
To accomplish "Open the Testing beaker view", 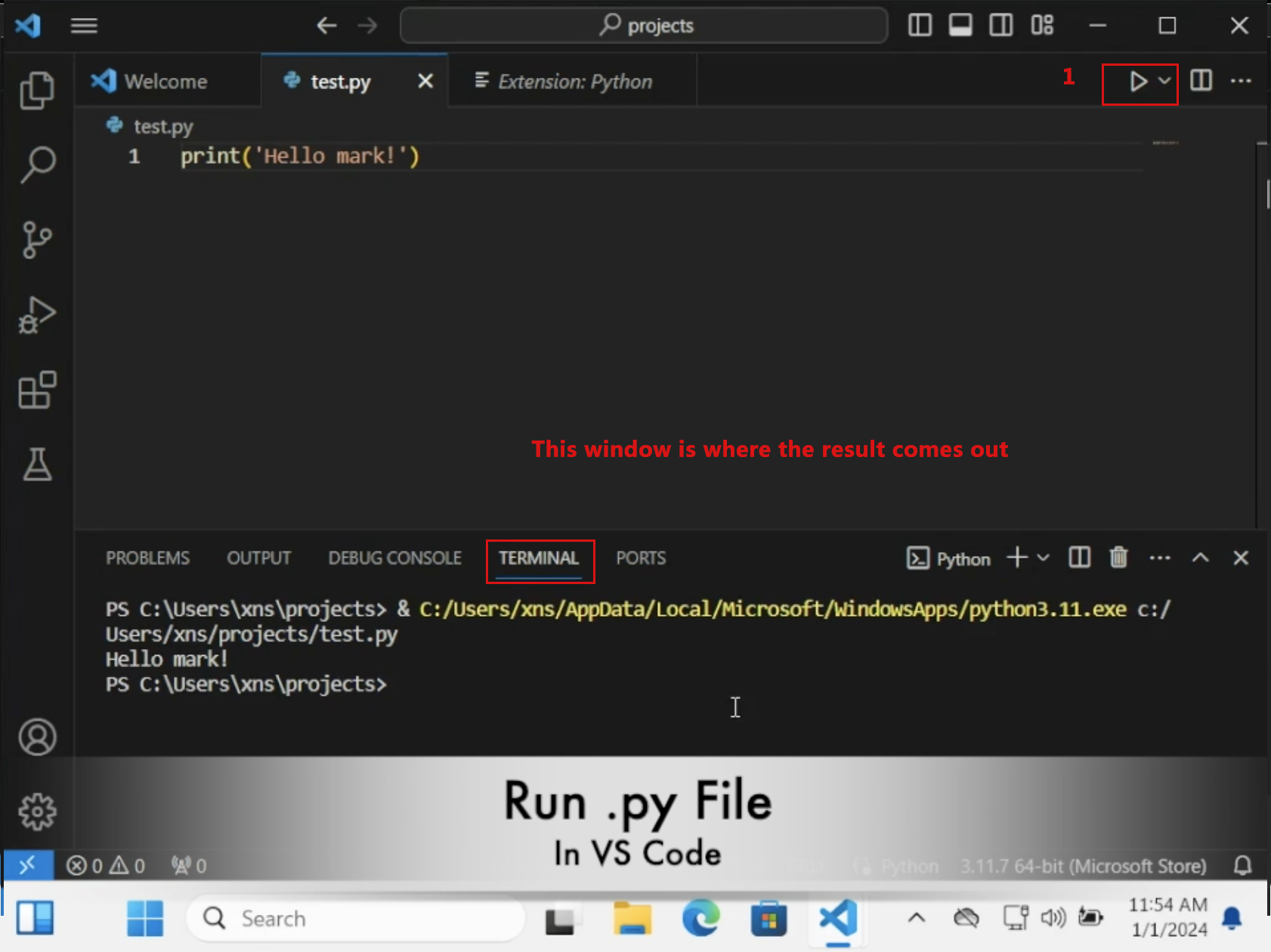I will [37, 464].
